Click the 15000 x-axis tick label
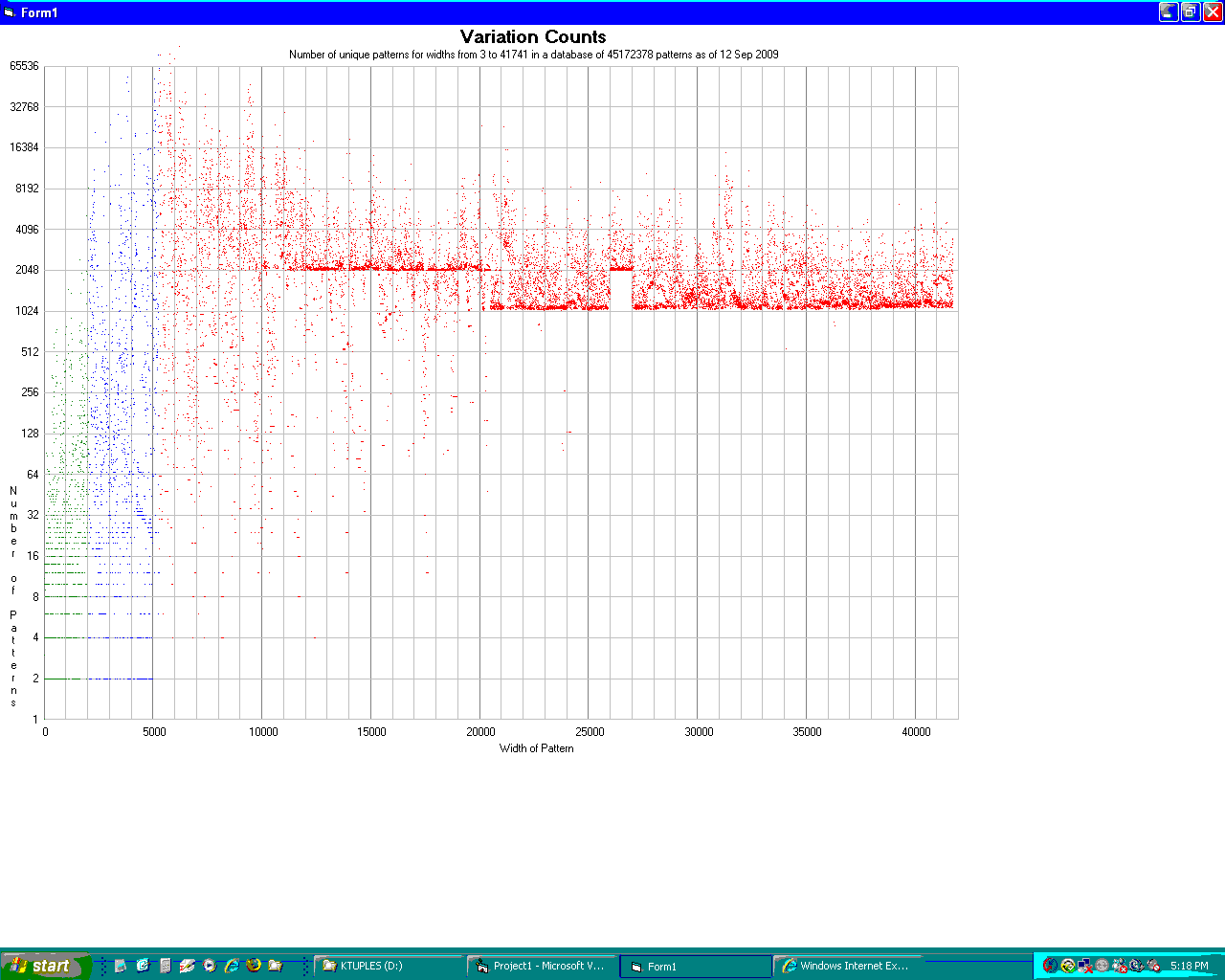Viewport: 1225px width, 980px height. pyautogui.click(x=371, y=732)
